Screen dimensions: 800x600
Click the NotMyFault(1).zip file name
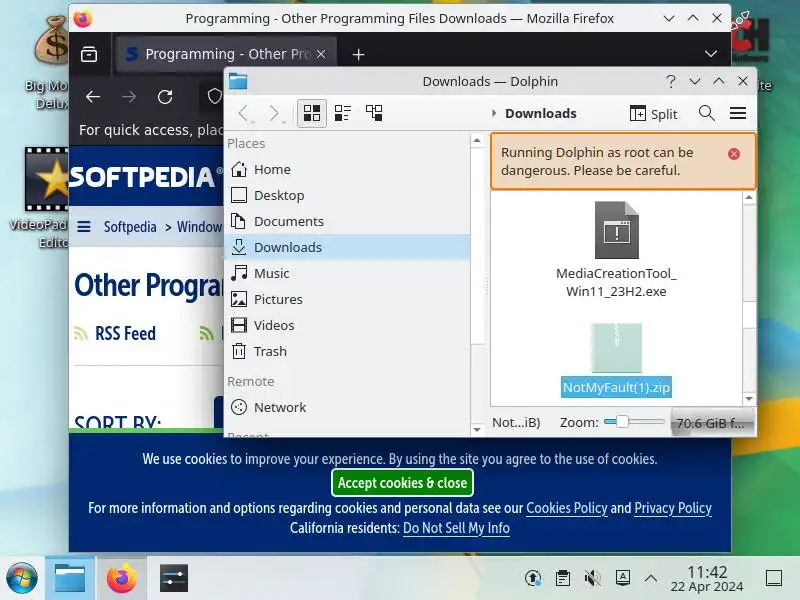point(616,387)
